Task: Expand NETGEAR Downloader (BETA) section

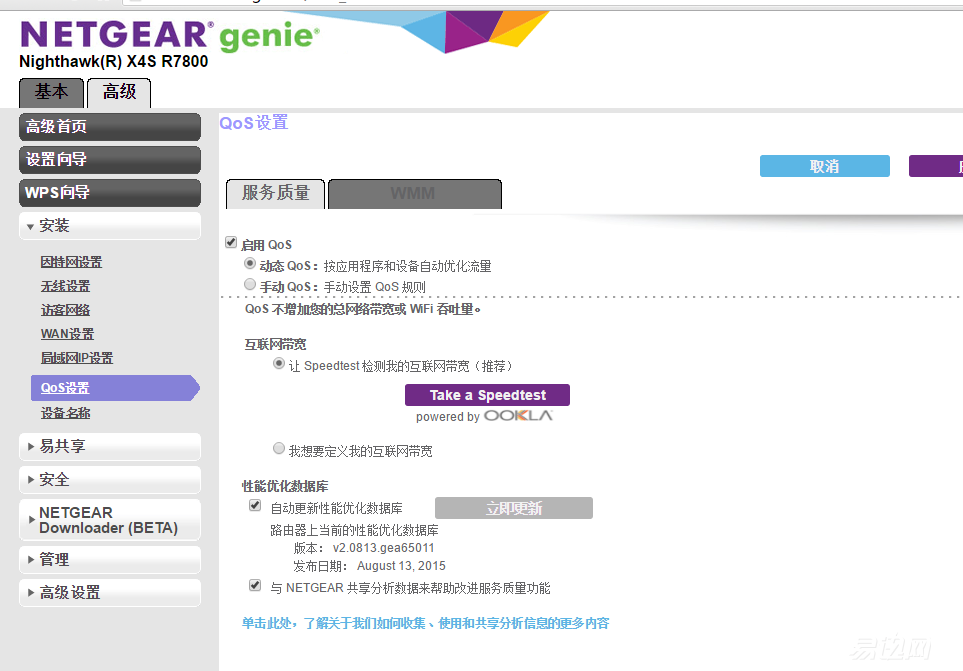Action: 110,520
